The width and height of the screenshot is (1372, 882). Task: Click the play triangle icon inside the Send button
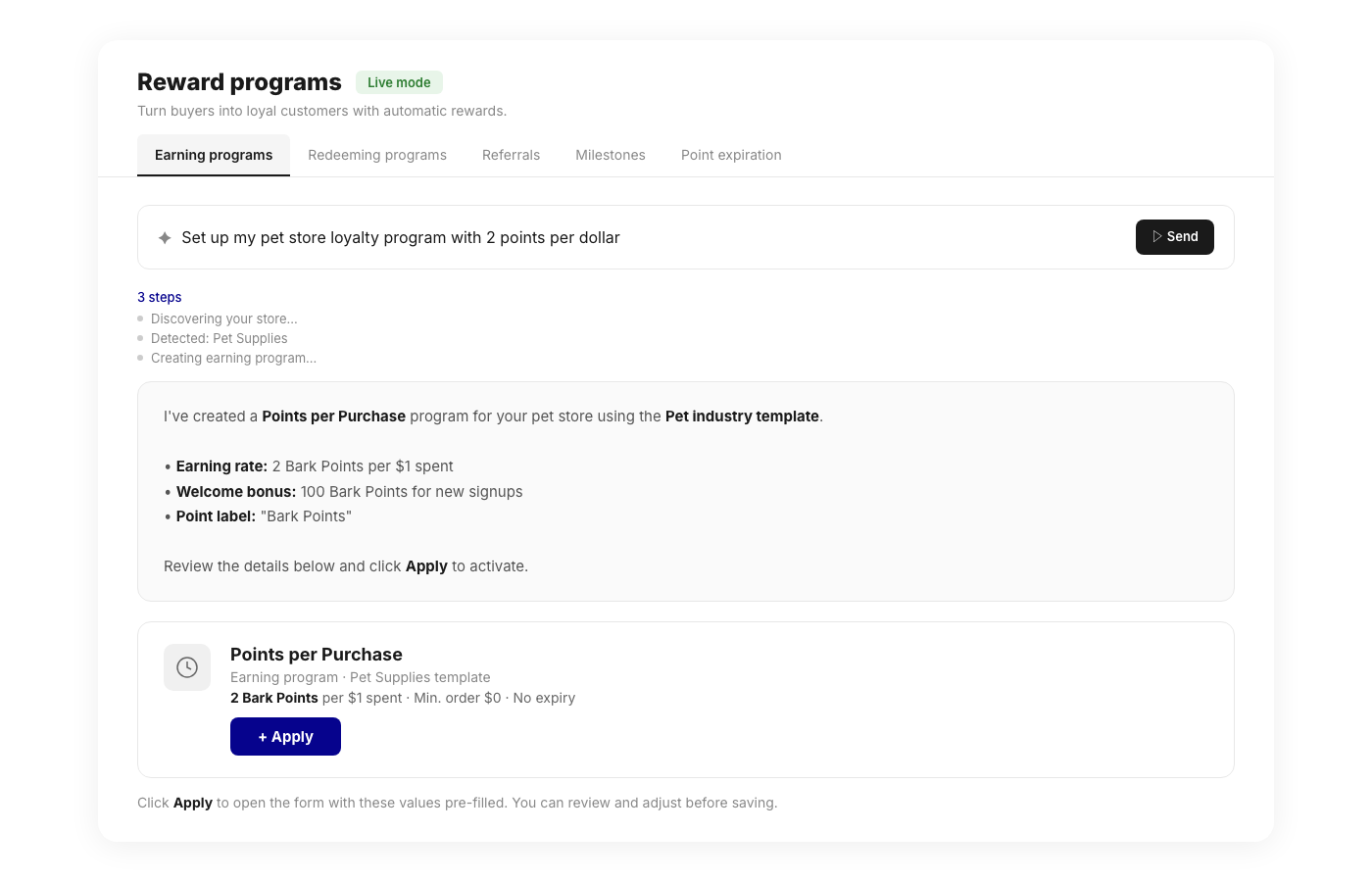tap(1156, 236)
